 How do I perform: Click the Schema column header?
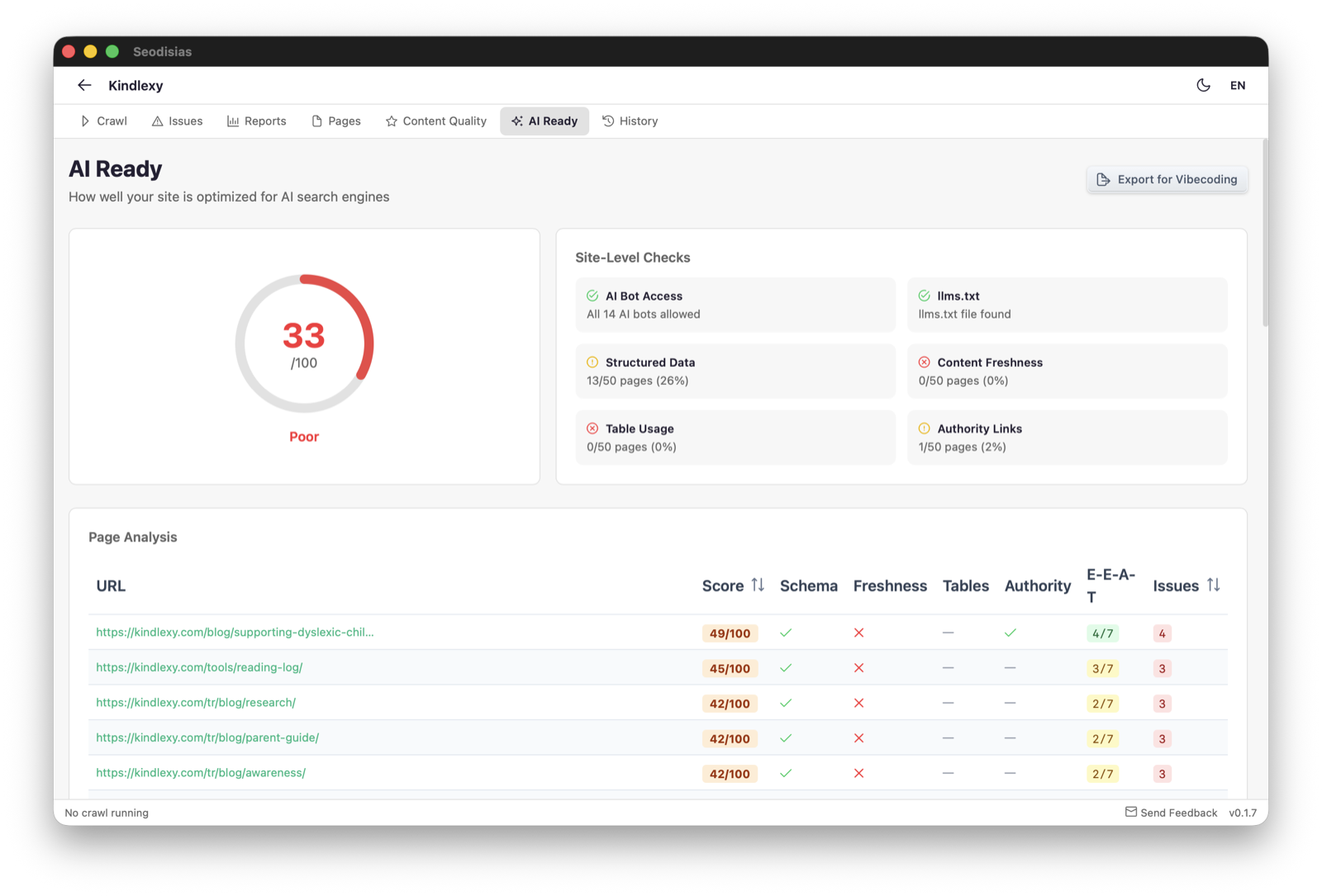pyautogui.click(x=808, y=585)
